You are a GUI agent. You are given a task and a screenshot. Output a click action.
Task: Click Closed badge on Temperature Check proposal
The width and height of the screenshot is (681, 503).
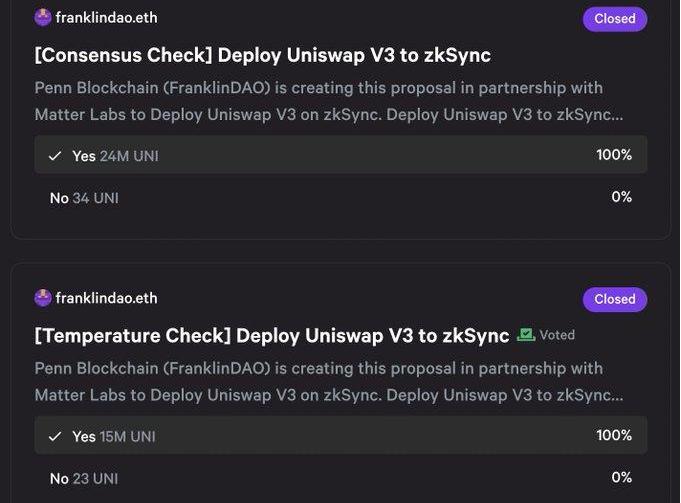pyautogui.click(x=614, y=299)
